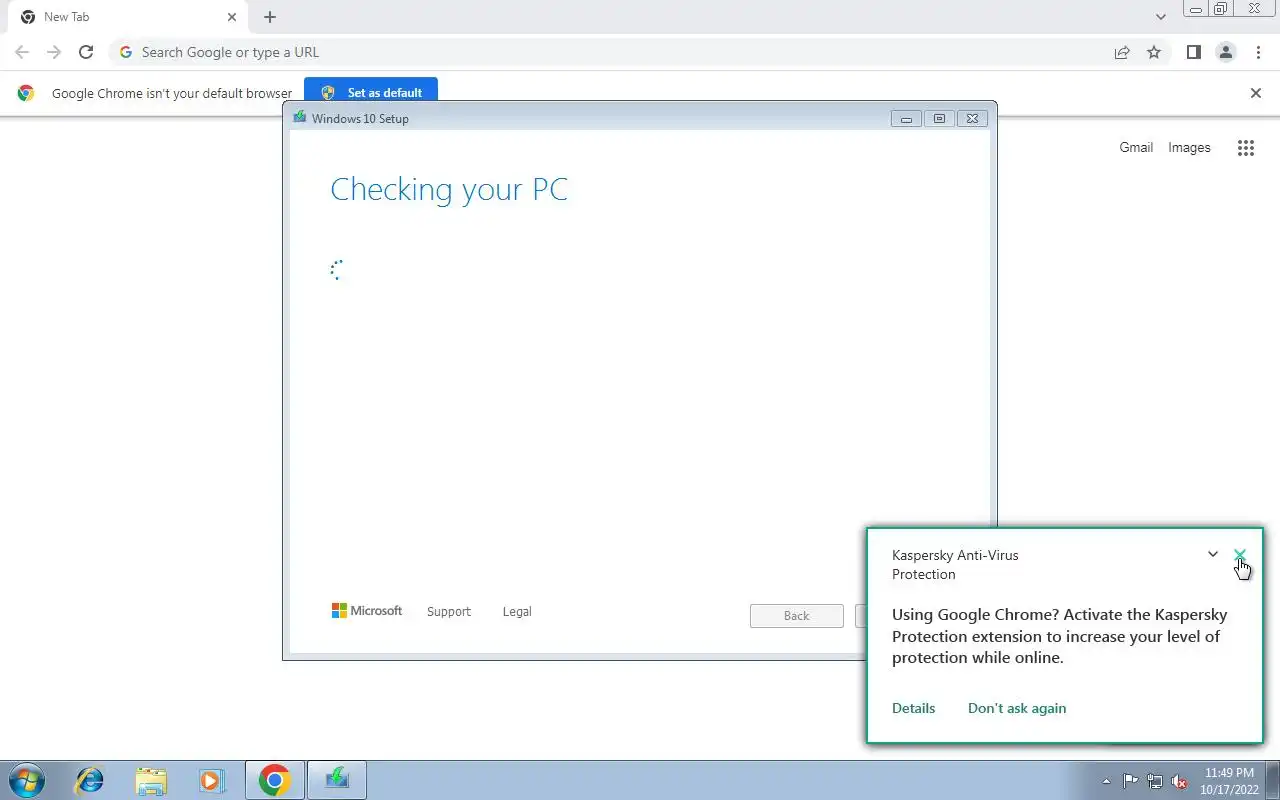Viewport: 1280px width, 800px height.
Task: Open network status tray icon
Action: [x=1155, y=782]
